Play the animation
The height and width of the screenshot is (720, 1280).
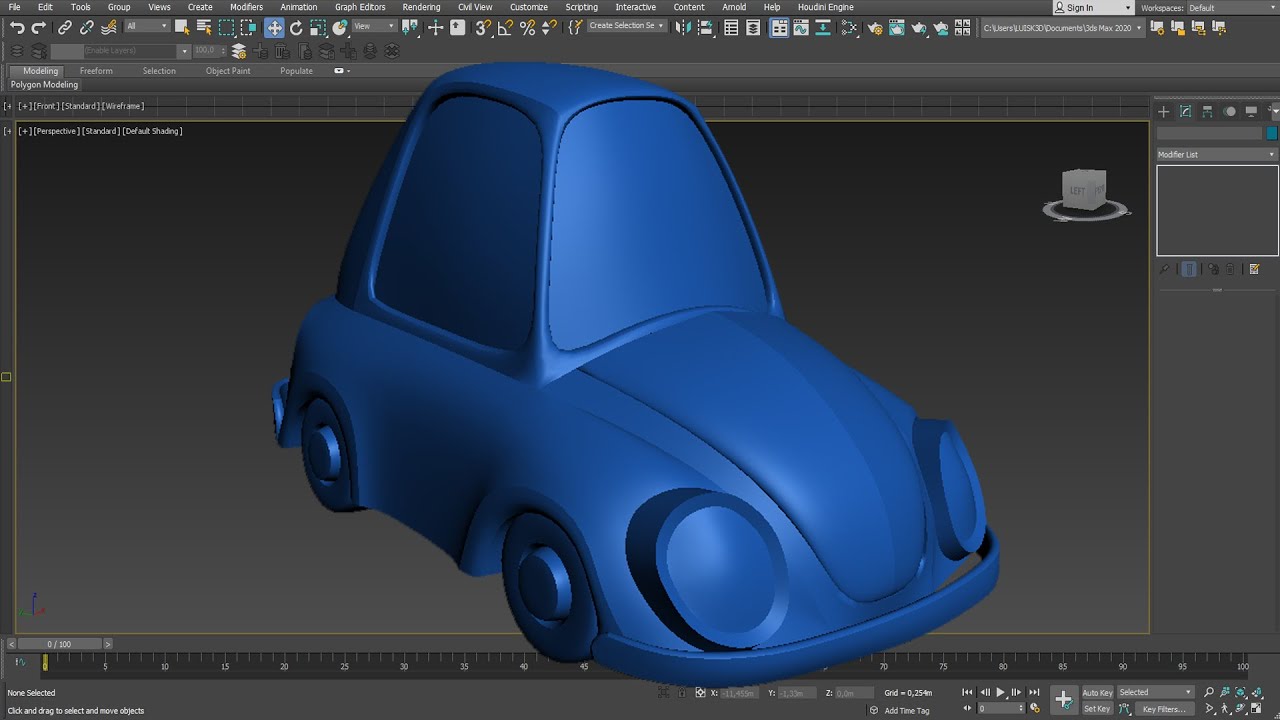[1000, 692]
